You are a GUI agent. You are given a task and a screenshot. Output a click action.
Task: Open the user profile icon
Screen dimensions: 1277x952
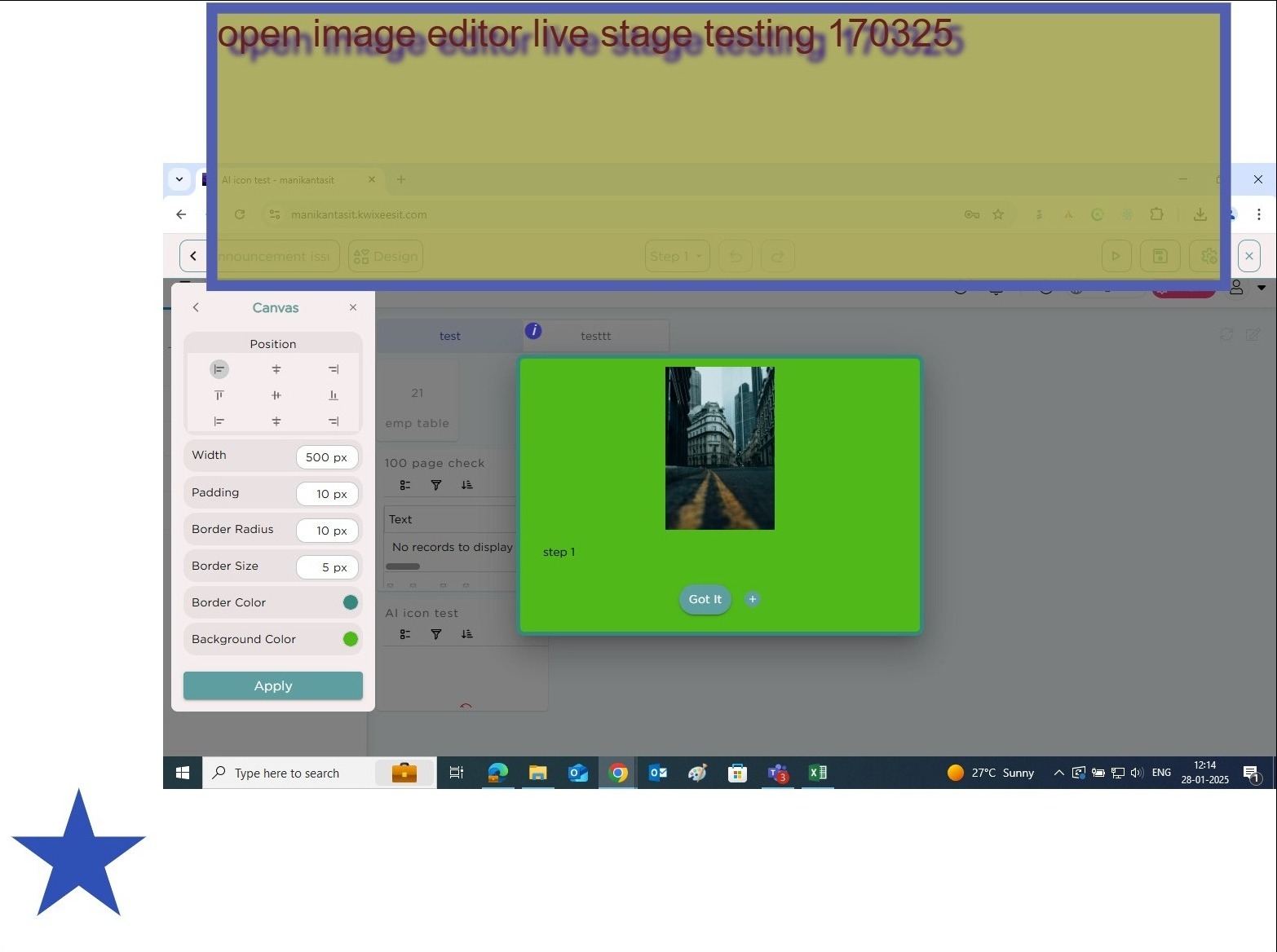click(x=1236, y=288)
